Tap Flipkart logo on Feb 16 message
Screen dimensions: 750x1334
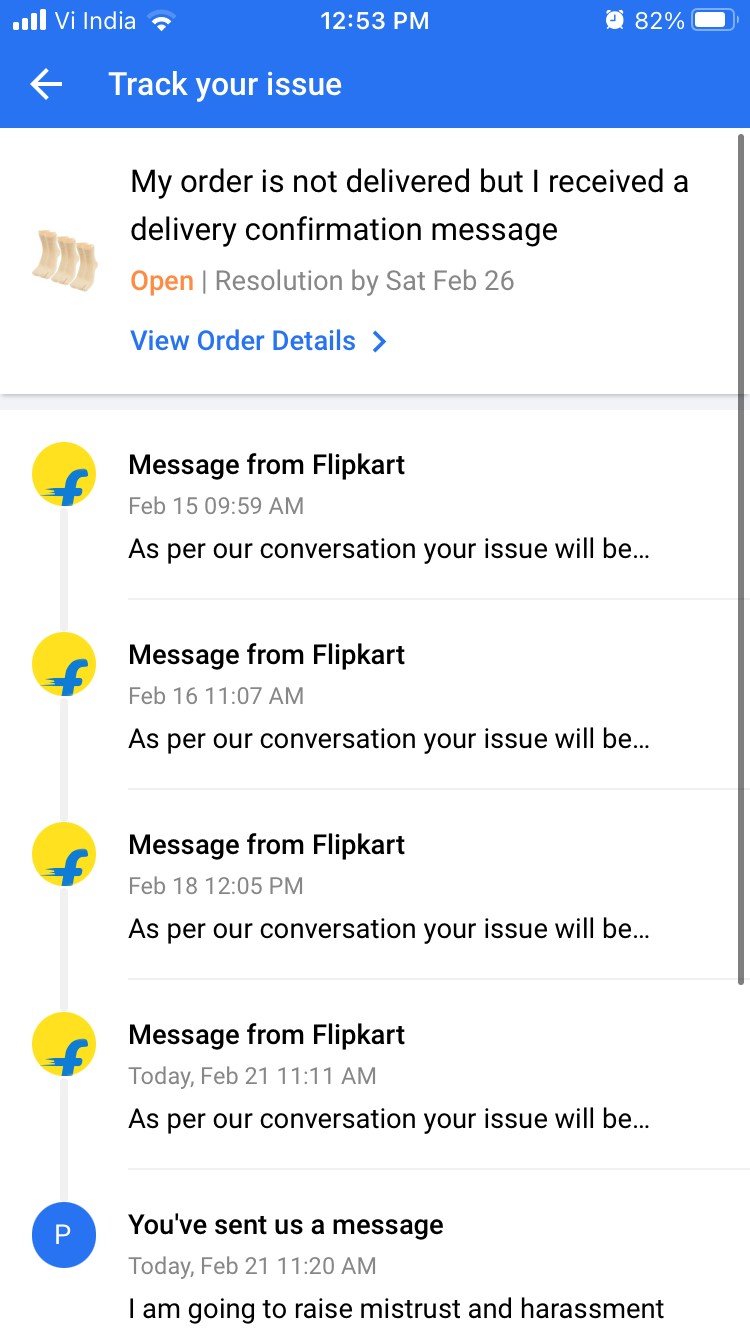point(64,664)
